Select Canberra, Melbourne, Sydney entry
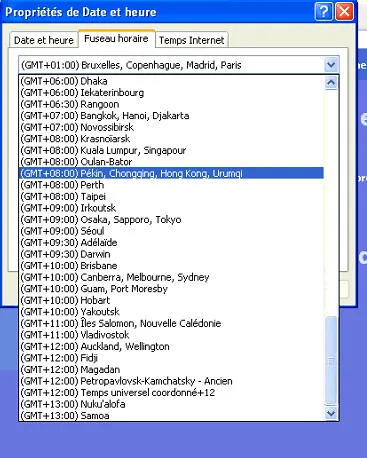Image resolution: width=367 pixels, height=458 pixels. [171, 277]
